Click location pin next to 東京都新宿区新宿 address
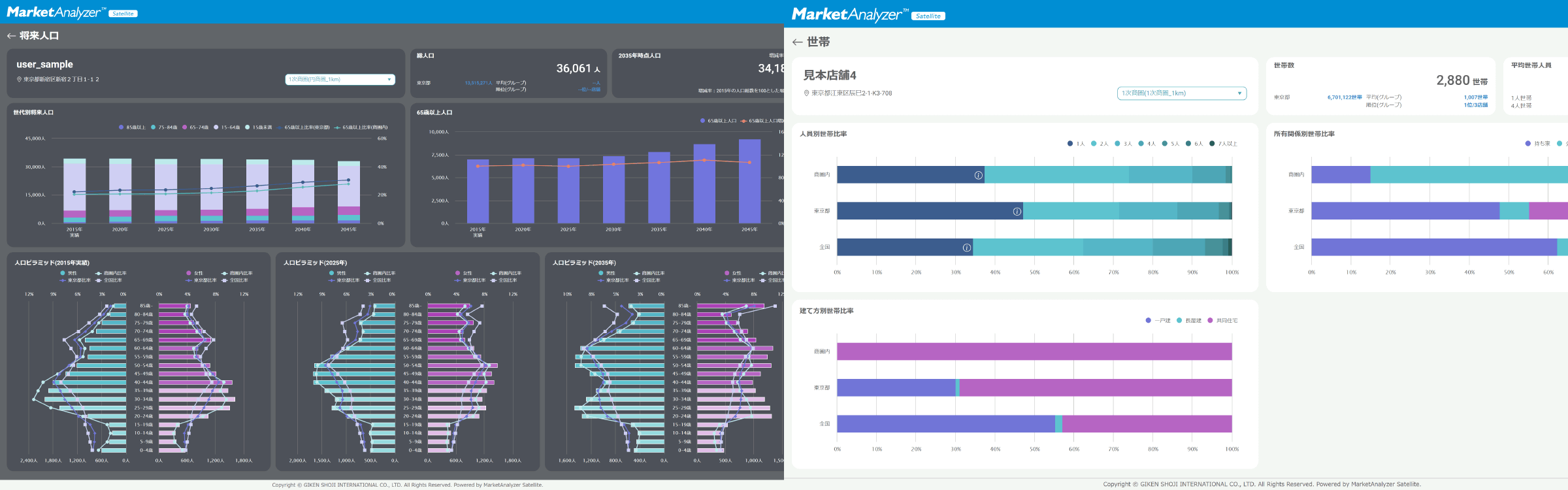 click(19, 80)
